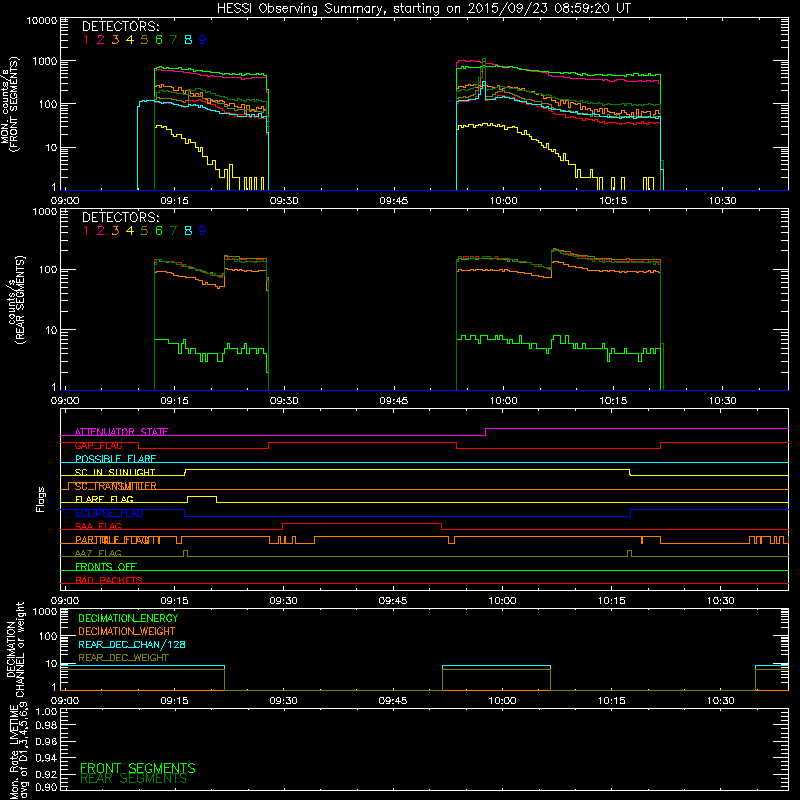
Task: Click the Mon. Rate LIVETIME axis label
Action: pyautogui.click(x=17, y=751)
